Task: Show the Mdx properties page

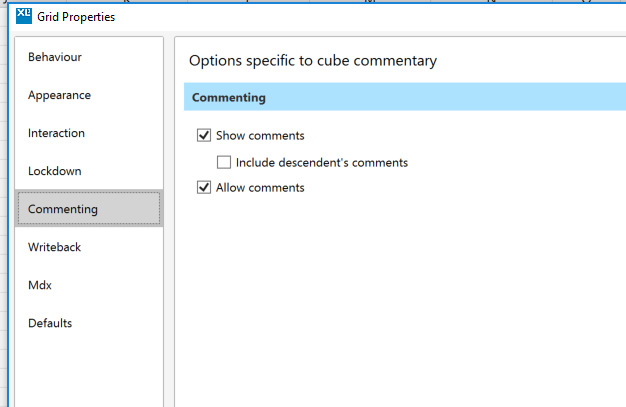Action: coord(39,285)
